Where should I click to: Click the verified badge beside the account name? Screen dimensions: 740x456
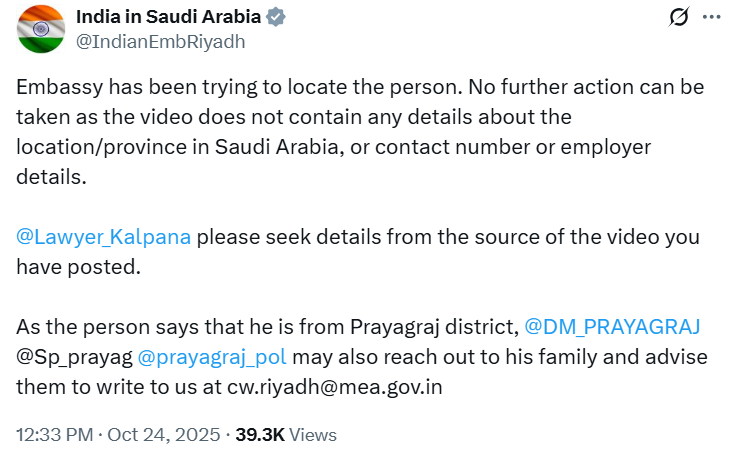coord(276,18)
